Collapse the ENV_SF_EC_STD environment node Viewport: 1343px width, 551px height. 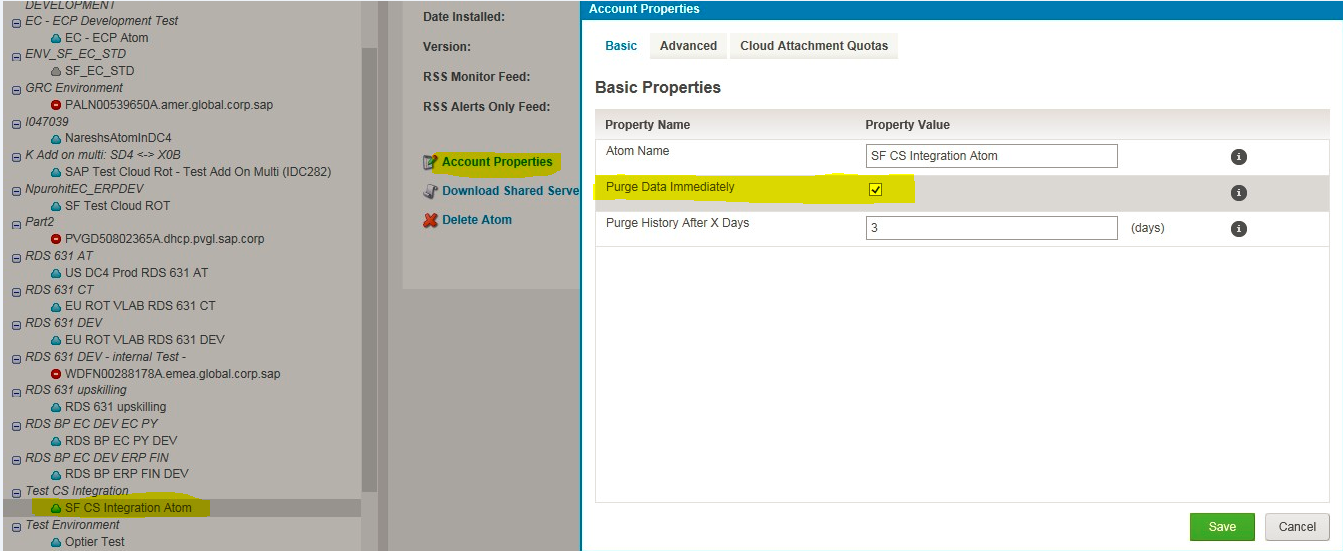click(x=16, y=55)
